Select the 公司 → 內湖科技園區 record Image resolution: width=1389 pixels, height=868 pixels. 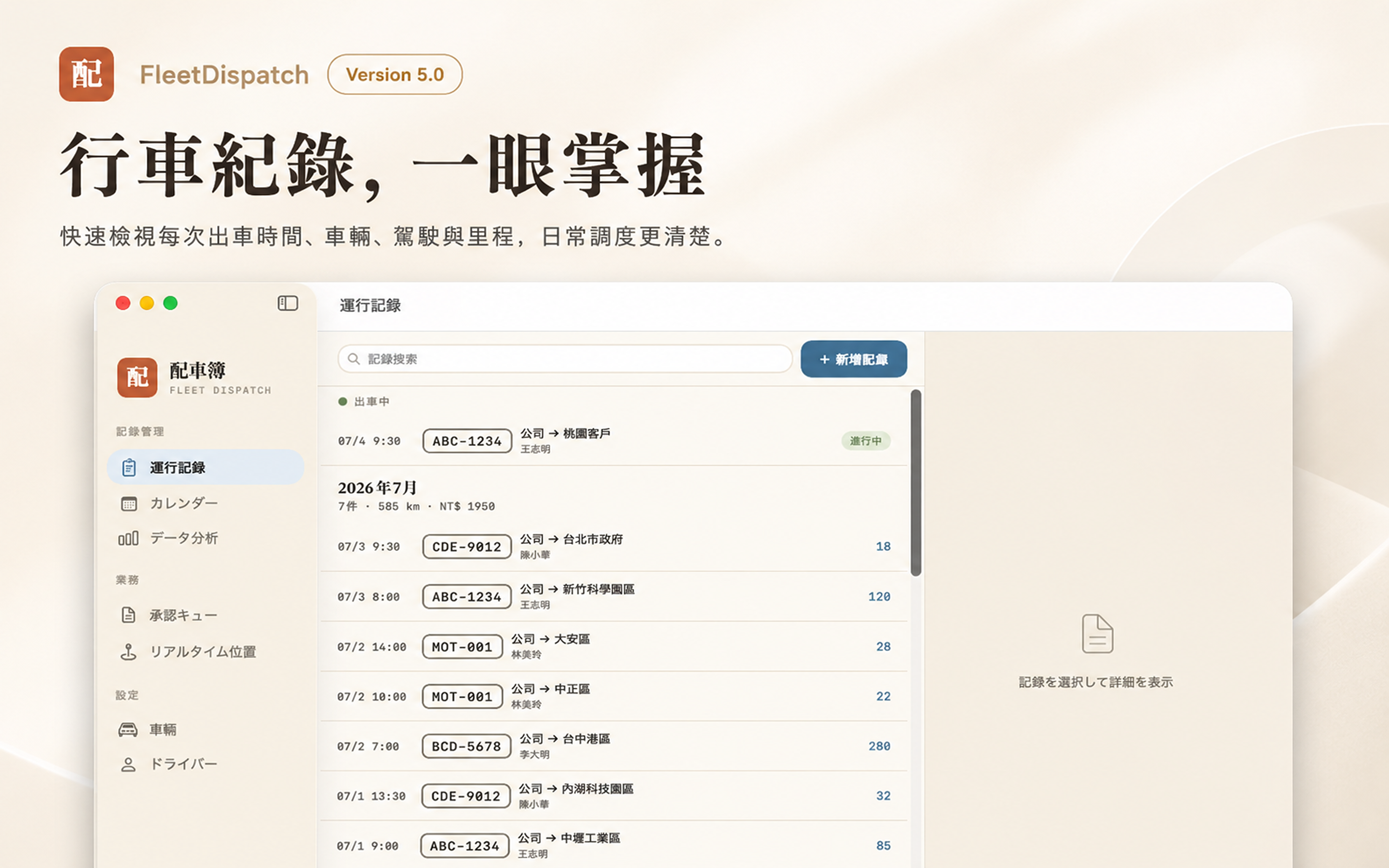pos(614,796)
